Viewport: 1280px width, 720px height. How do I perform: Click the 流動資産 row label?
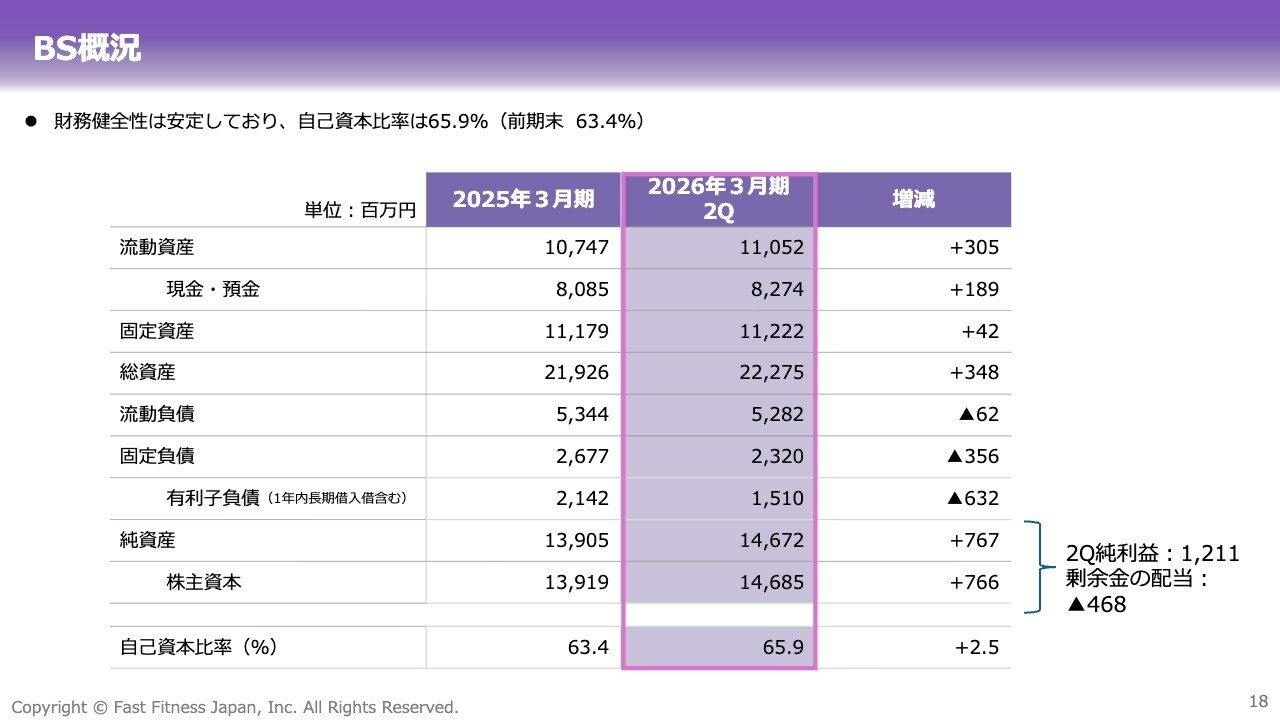157,248
